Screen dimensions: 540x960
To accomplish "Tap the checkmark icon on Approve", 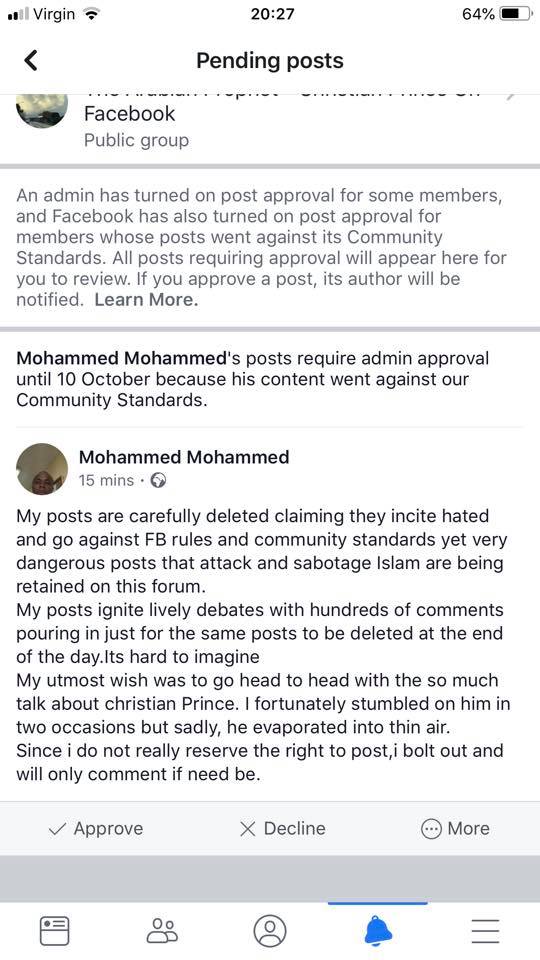I will click(57, 829).
